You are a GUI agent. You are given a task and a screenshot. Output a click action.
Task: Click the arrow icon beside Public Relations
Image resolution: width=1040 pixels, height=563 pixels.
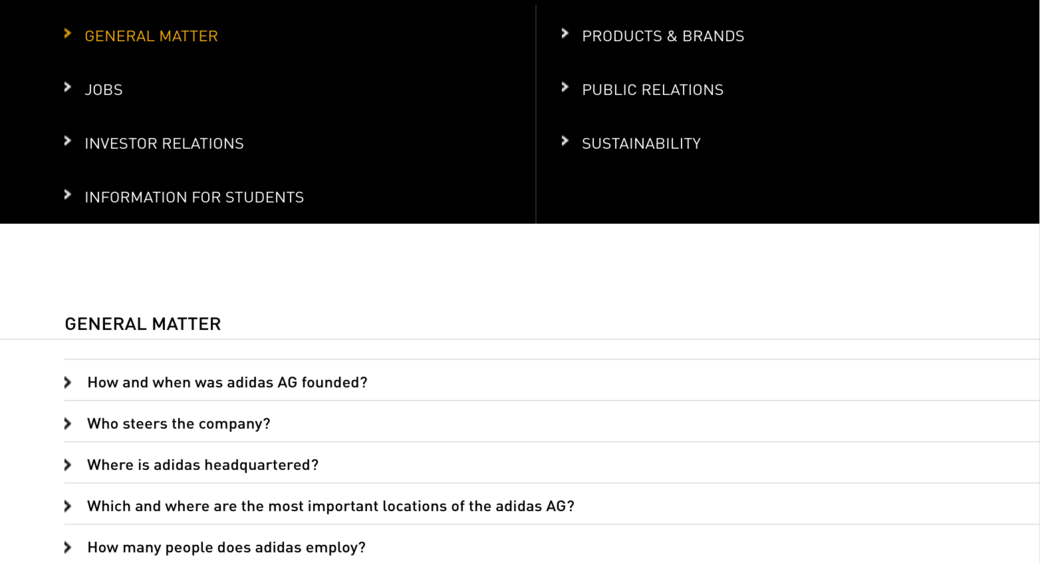tap(565, 88)
